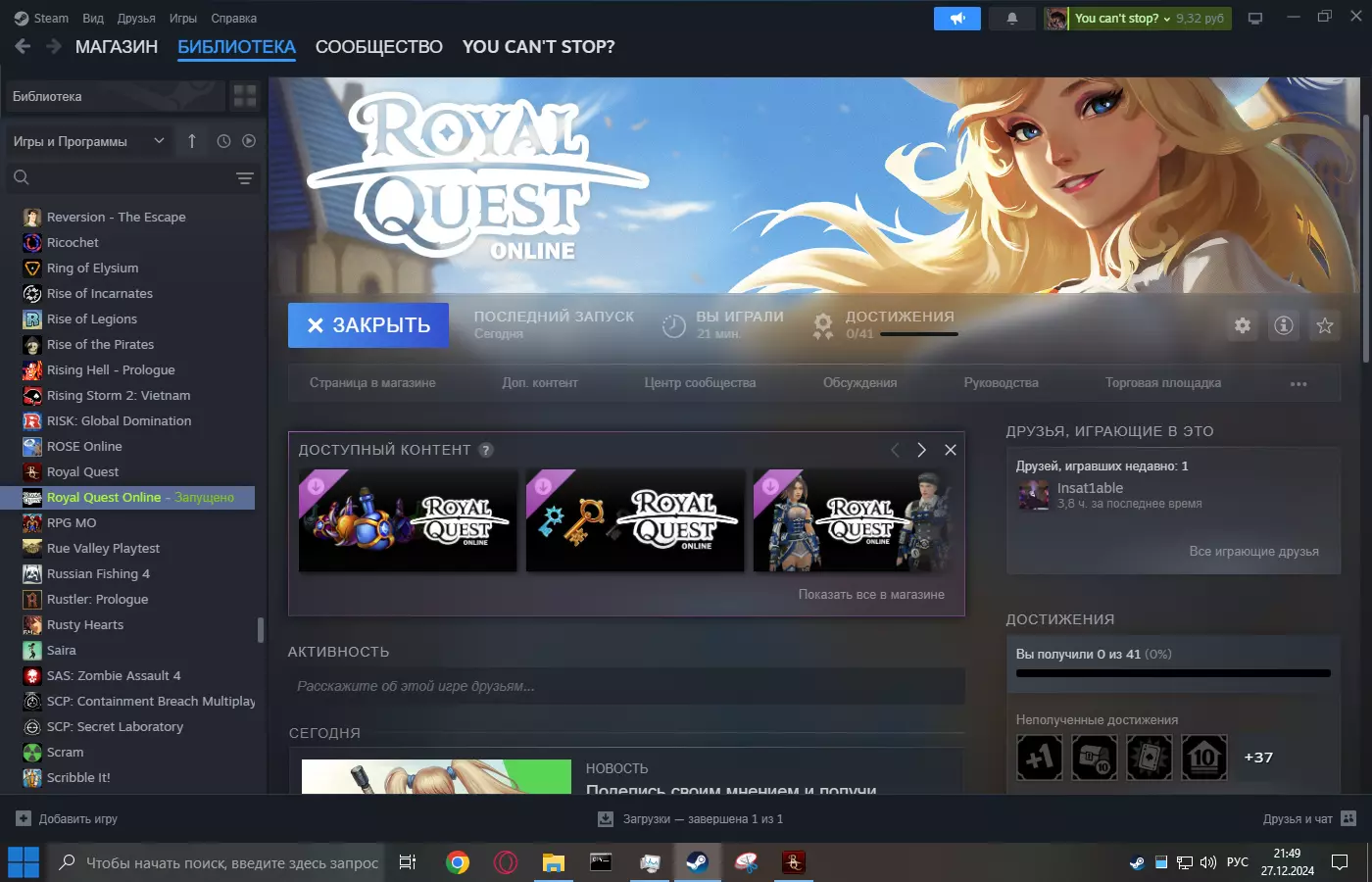1372x882 pixels.
Task: Open the potions DLC thumbnail
Action: click(408, 520)
